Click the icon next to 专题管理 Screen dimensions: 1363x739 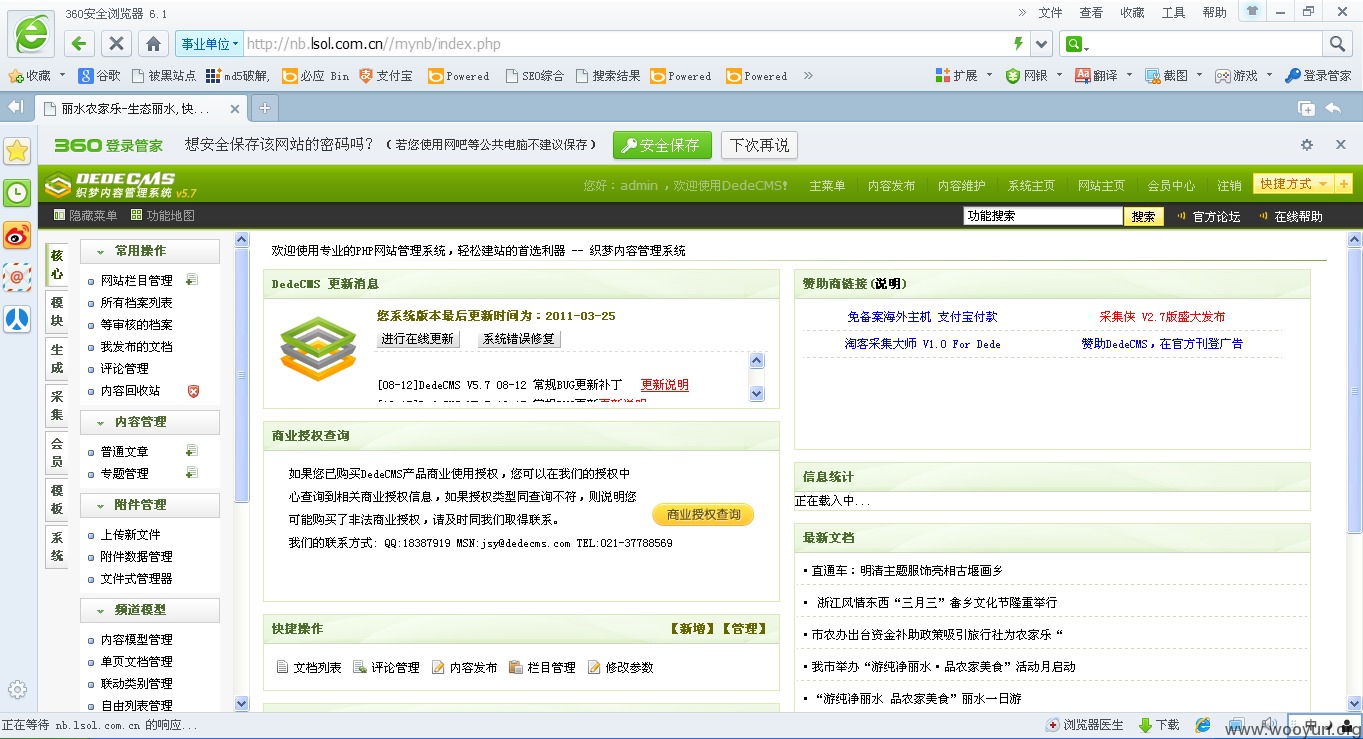[192, 473]
